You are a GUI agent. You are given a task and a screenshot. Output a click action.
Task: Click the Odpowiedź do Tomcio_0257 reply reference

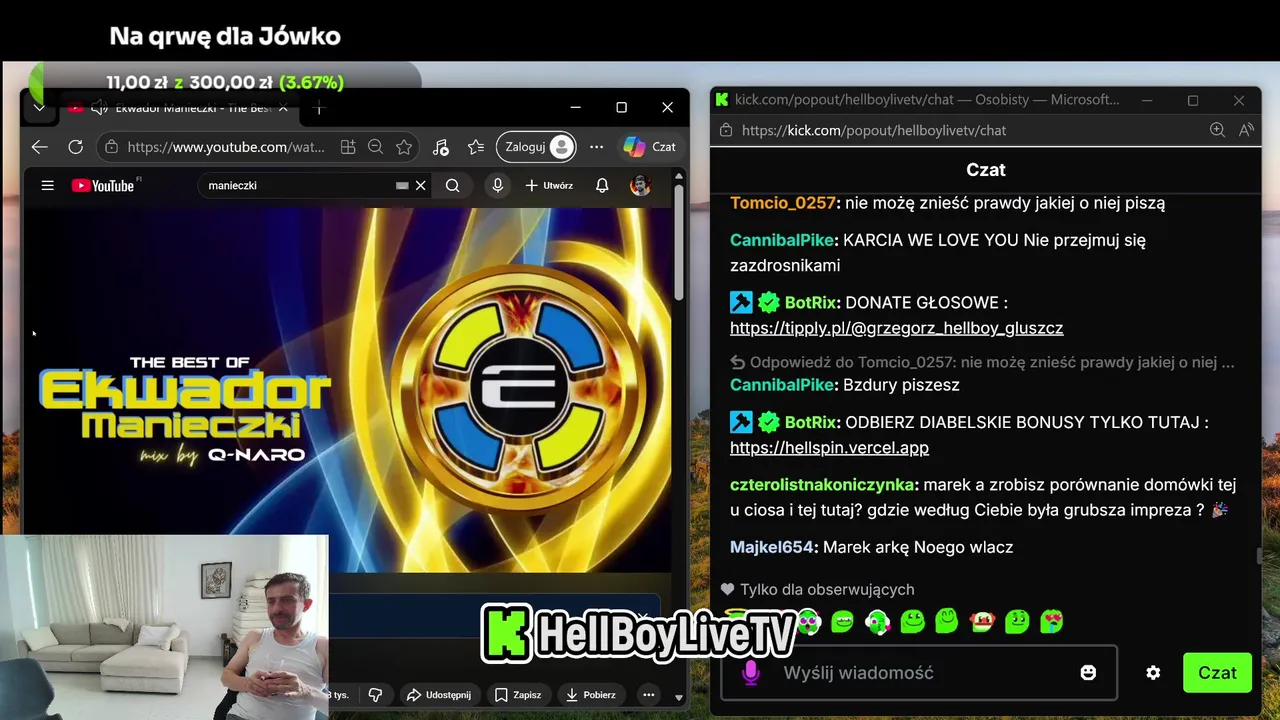[982, 362]
